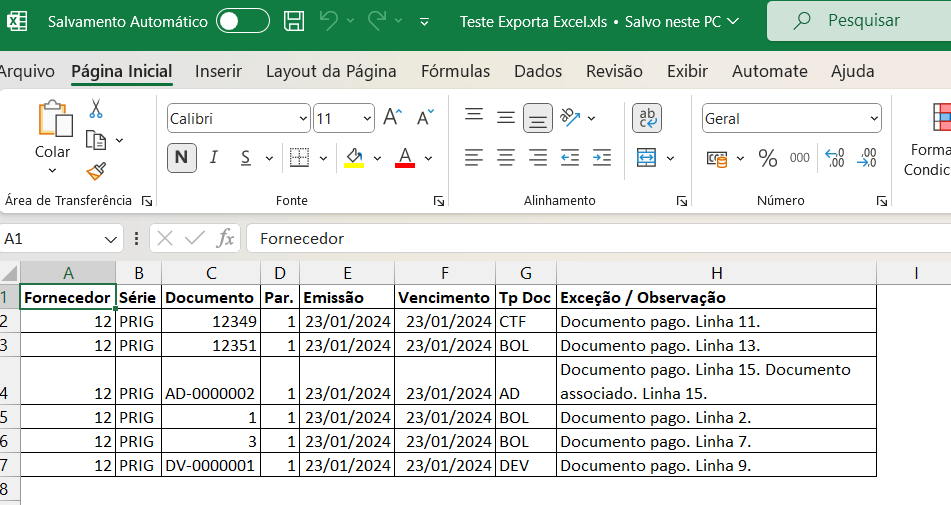Apply 000 thousands separator style

(x=799, y=158)
